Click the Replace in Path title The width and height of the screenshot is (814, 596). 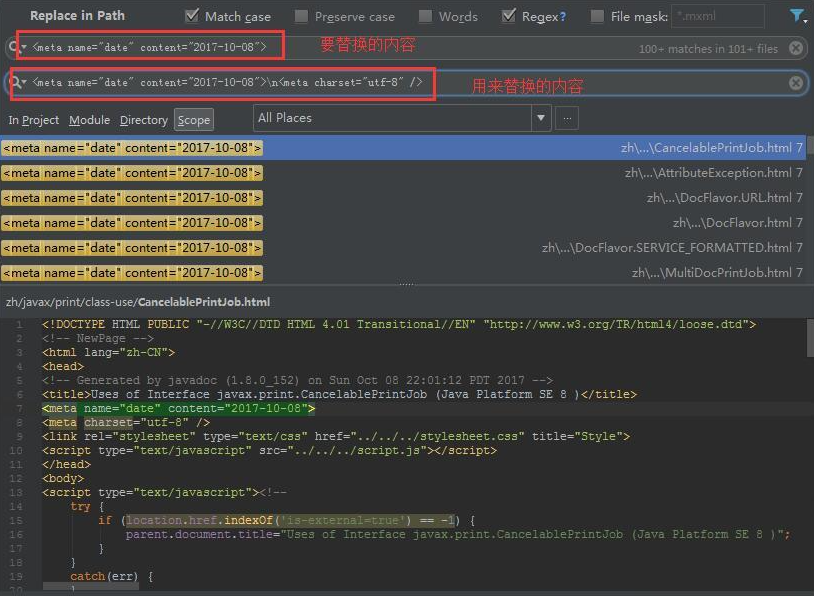pos(77,16)
